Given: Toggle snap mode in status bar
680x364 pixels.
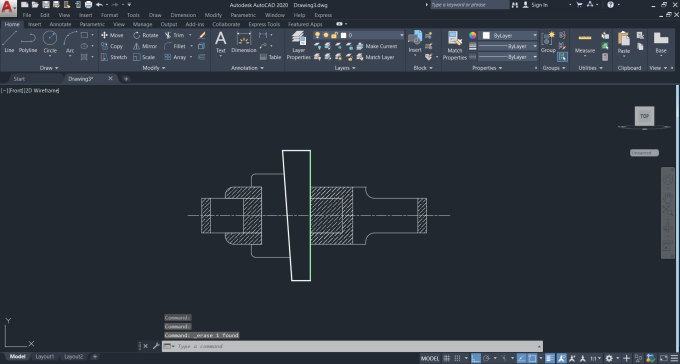Looking at the screenshot, I should click(457, 358).
